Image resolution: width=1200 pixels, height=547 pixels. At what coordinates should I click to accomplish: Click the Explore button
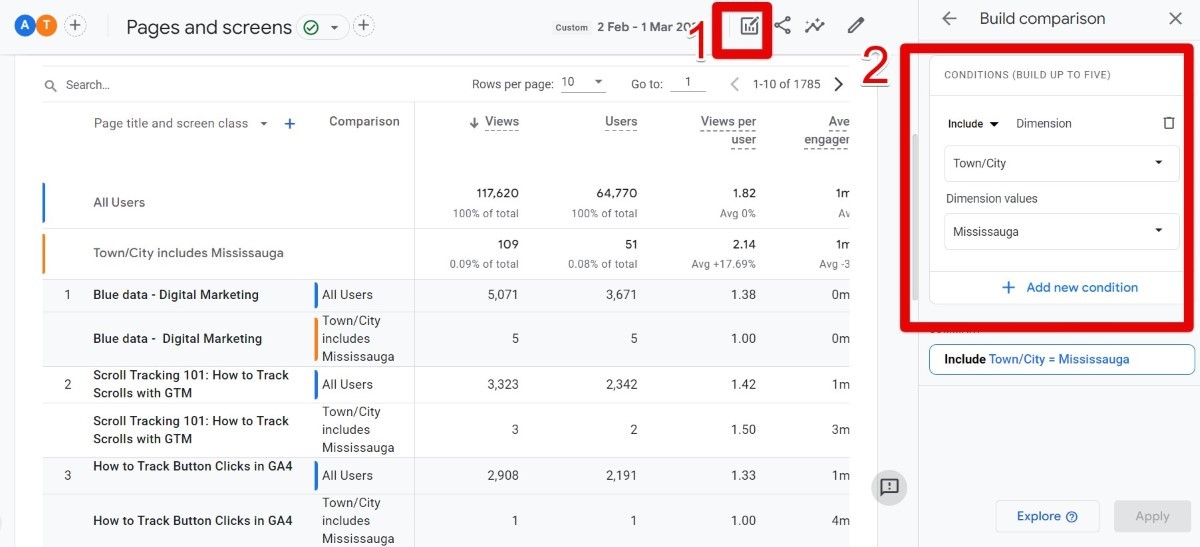pyautogui.click(x=1047, y=516)
